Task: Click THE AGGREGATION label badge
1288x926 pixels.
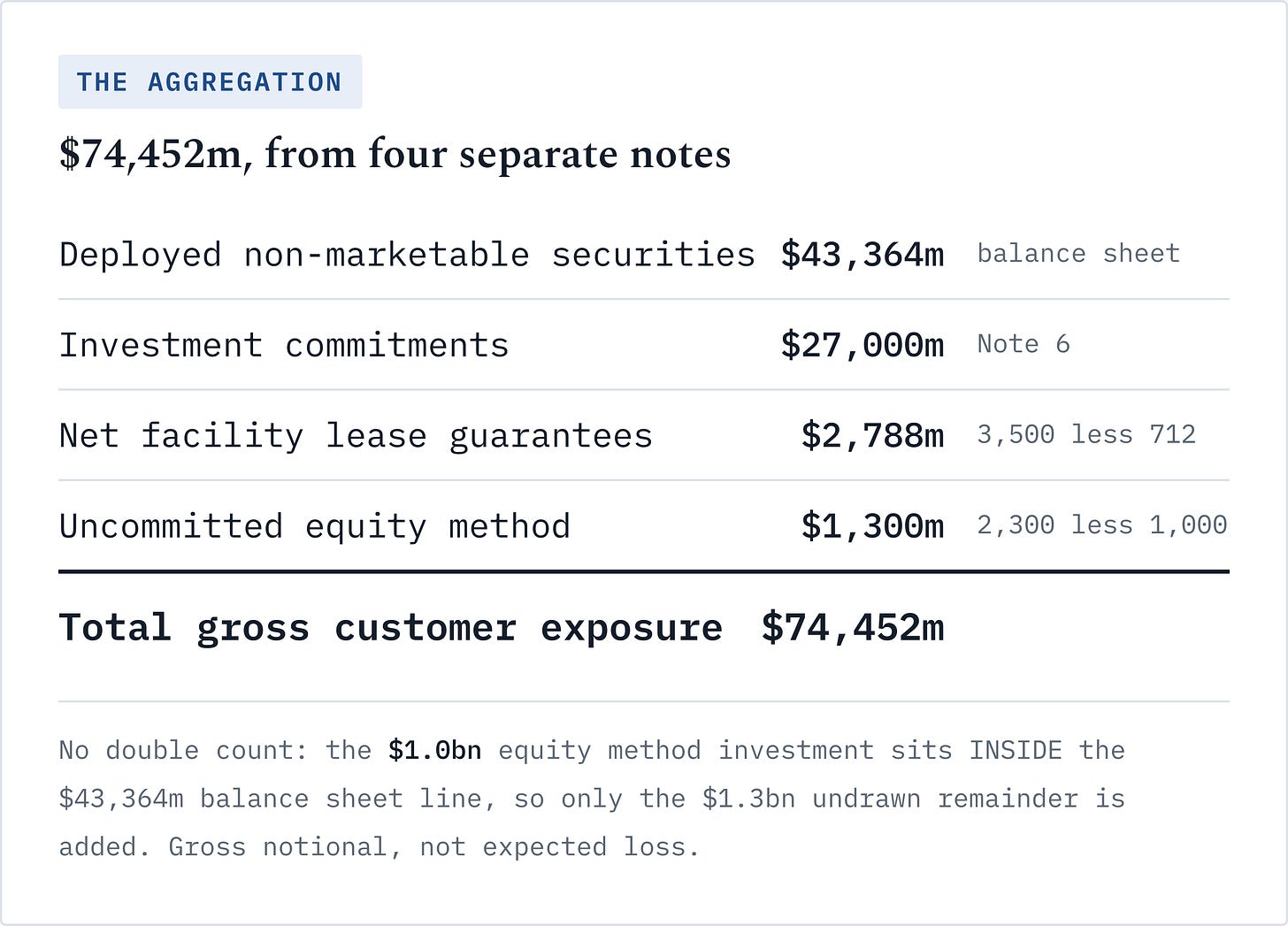Action: pos(210,82)
